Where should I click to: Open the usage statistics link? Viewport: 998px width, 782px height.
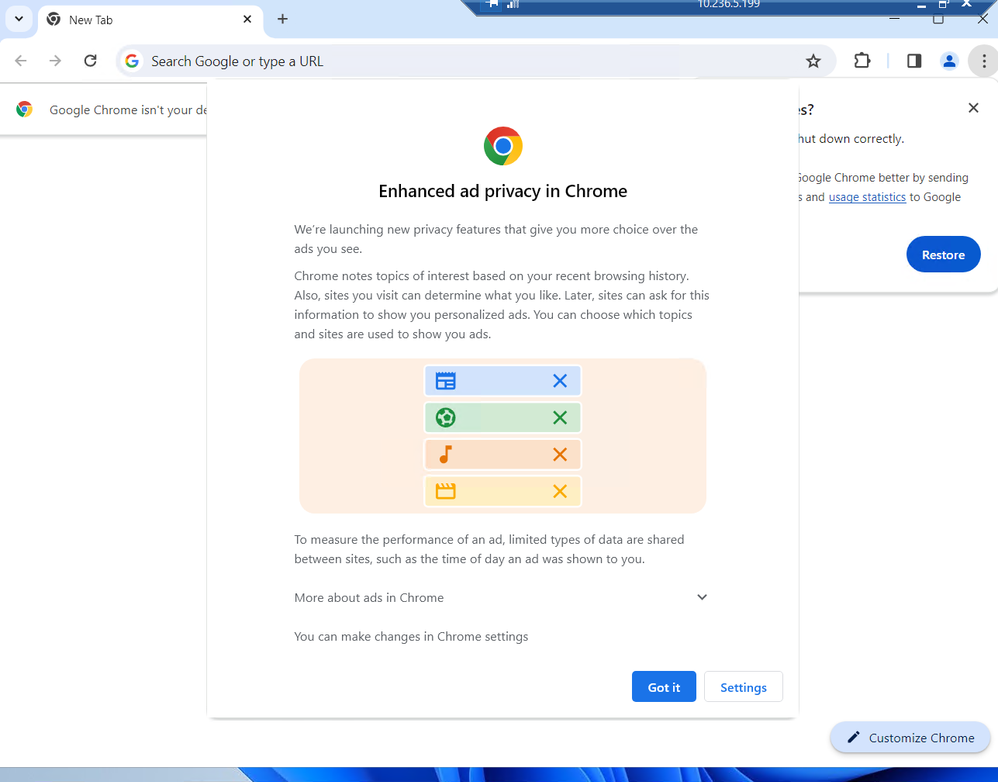tap(867, 197)
